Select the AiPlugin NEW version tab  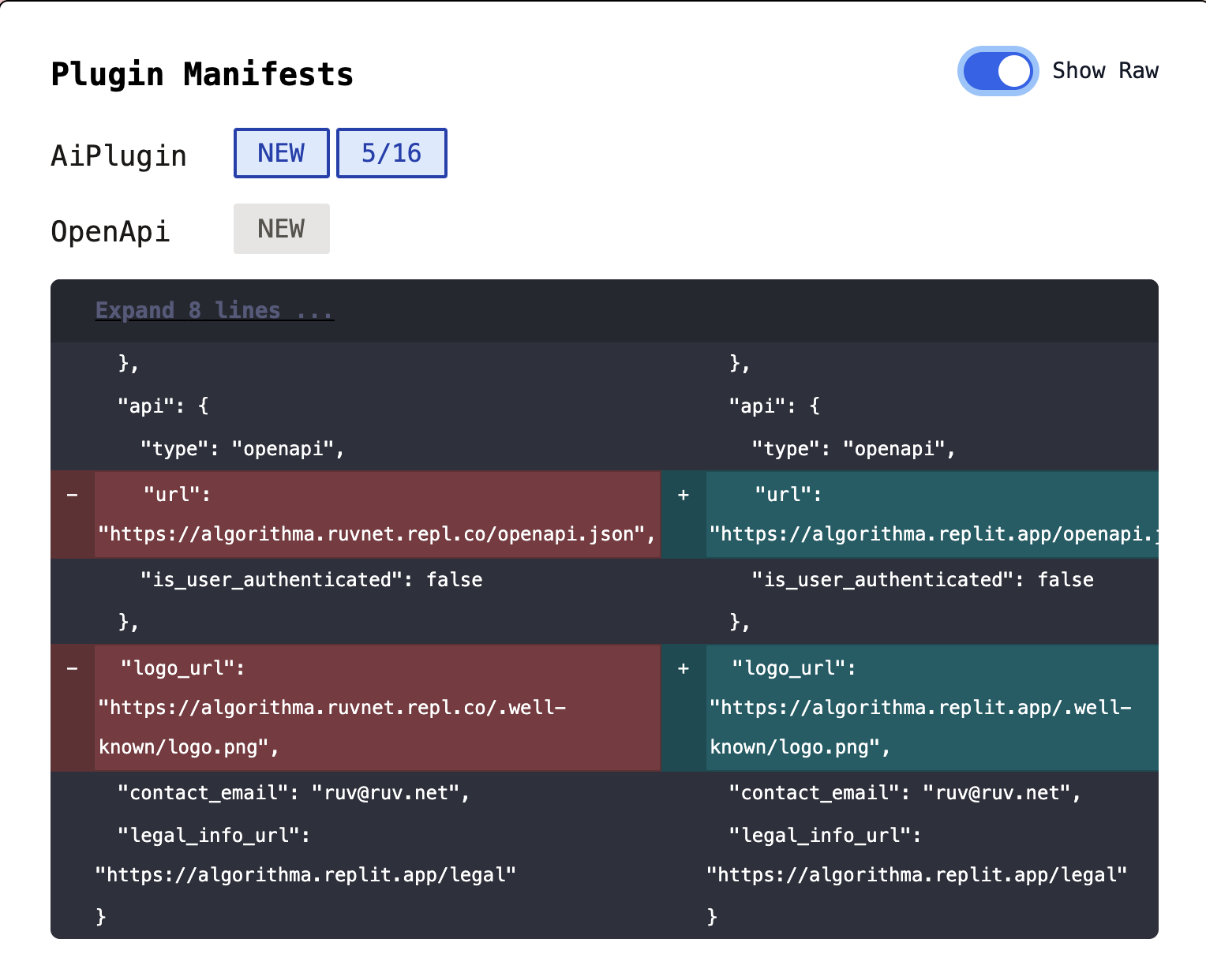[281, 153]
